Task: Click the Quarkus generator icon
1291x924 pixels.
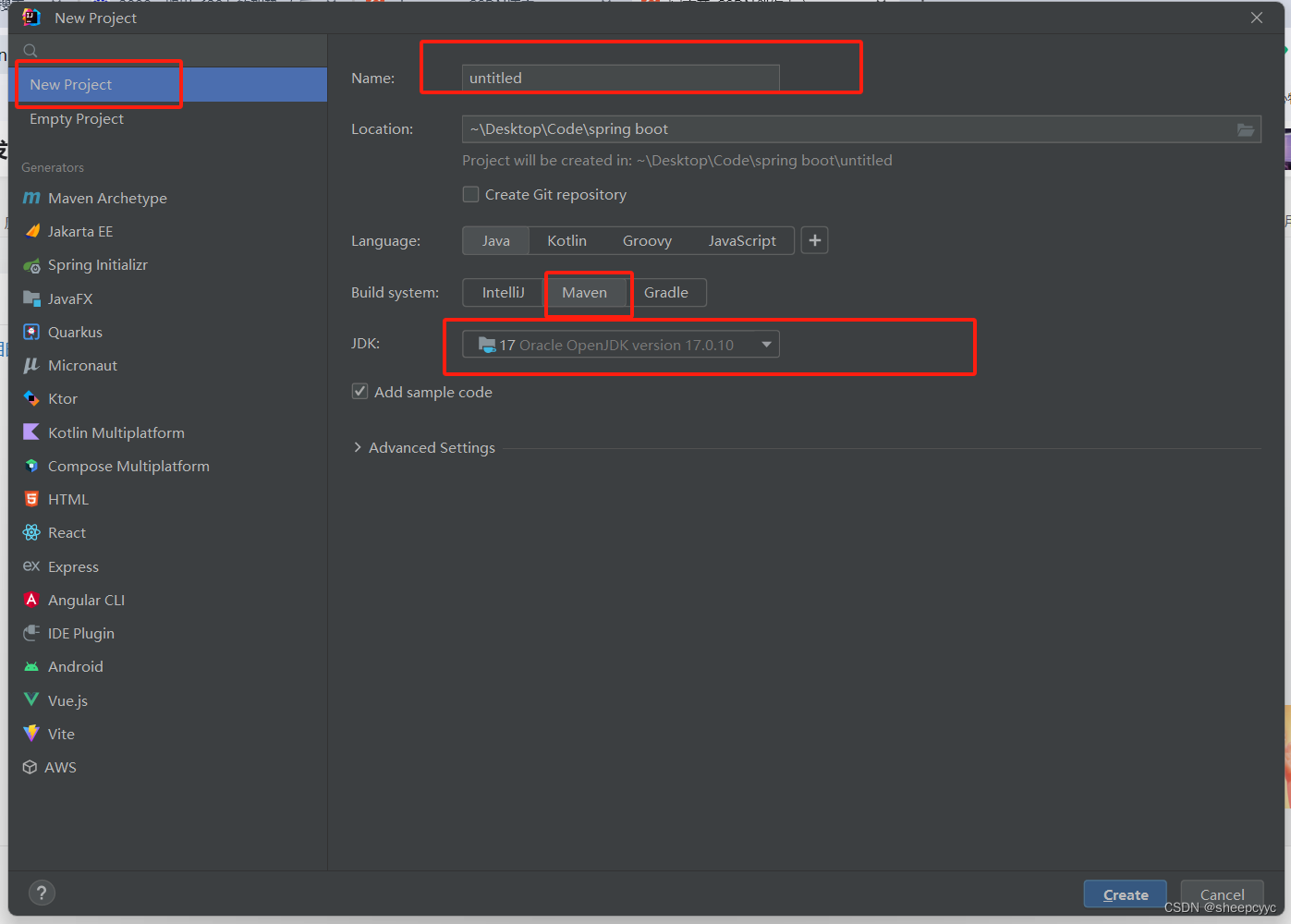Action: 31,332
